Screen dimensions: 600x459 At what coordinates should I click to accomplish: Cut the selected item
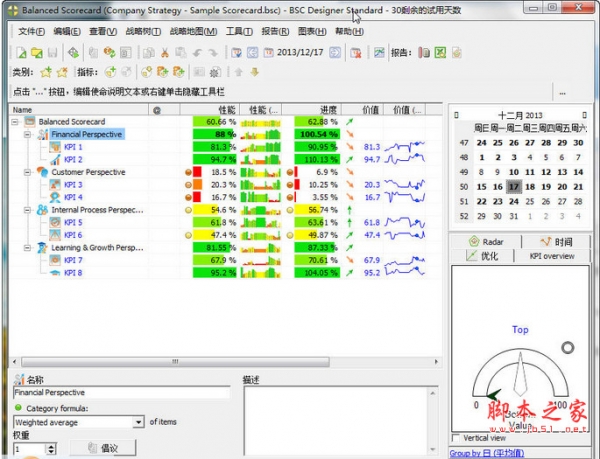165,52
